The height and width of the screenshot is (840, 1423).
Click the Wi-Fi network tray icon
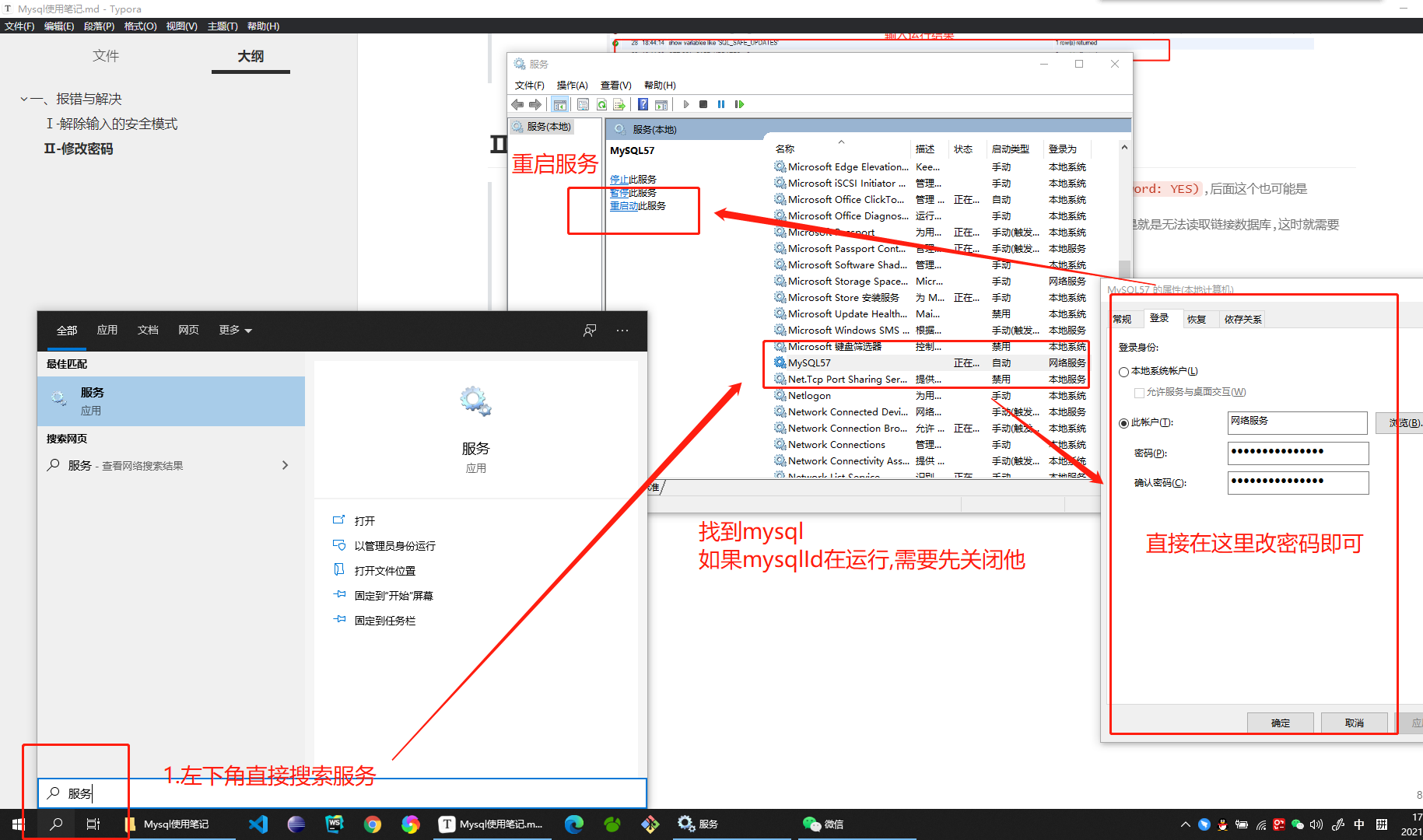point(1261,824)
